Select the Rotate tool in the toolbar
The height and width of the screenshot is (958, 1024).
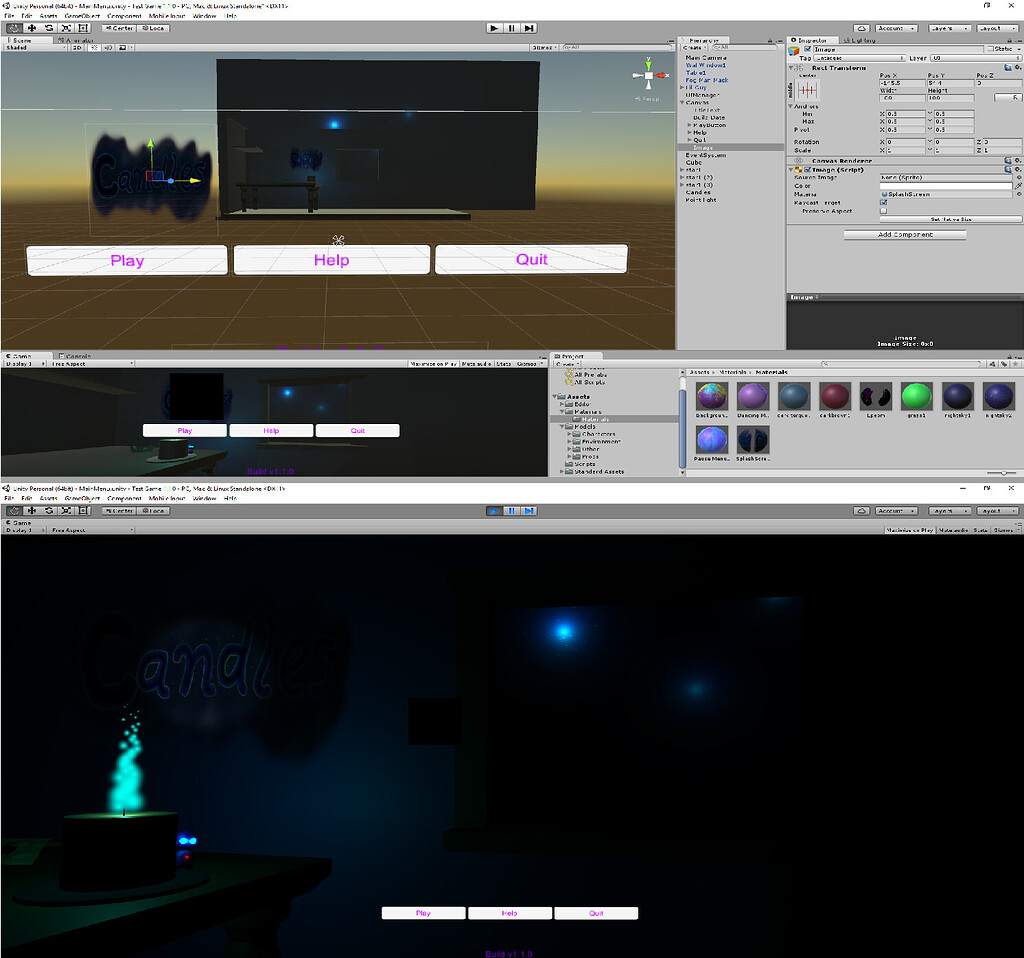(49, 28)
